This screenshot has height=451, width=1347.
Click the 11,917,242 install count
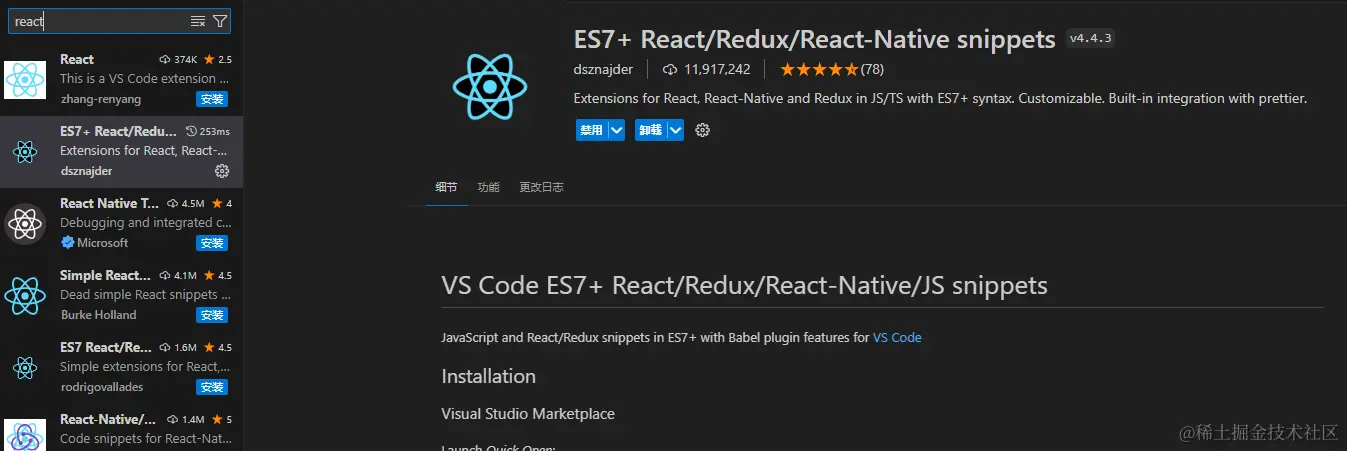(x=706, y=69)
